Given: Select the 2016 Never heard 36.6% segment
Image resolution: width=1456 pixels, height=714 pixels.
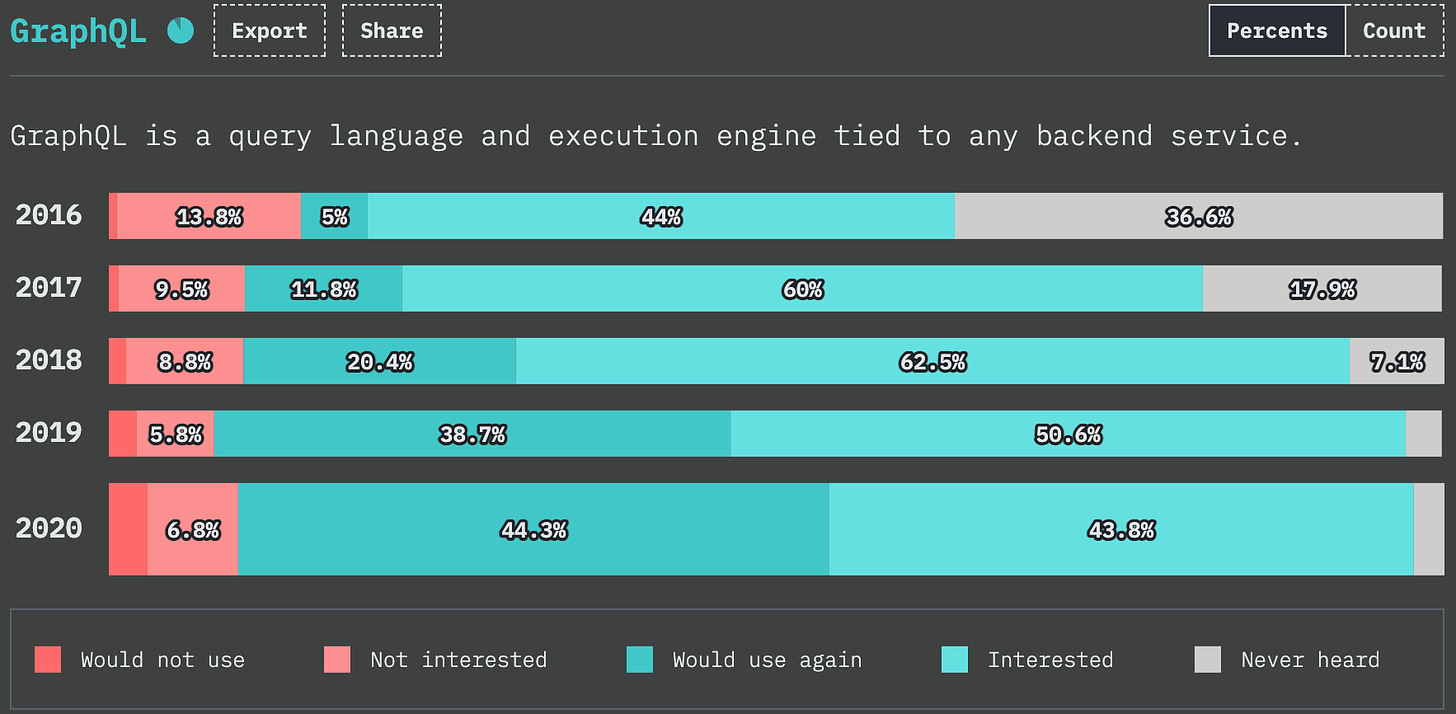Looking at the screenshot, I should click(x=1199, y=216).
